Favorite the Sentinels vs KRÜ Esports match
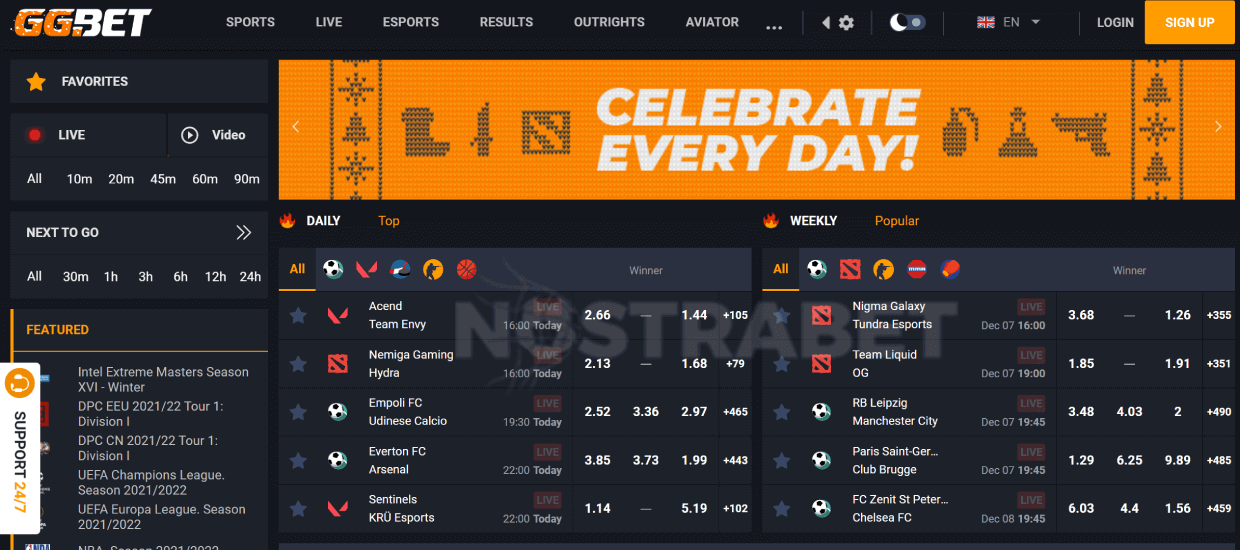 coord(298,509)
